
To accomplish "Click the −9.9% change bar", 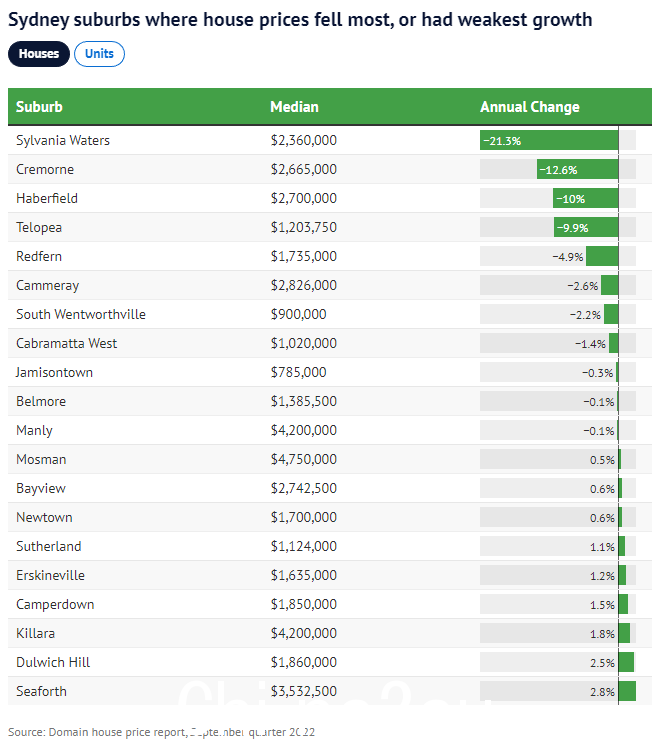I will coord(586,227).
